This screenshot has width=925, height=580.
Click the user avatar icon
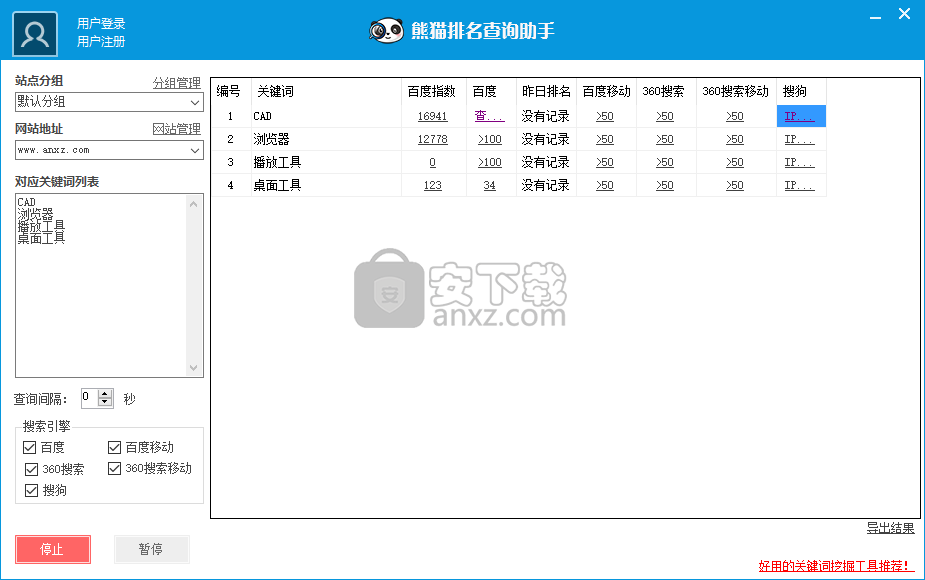click(35, 34)
